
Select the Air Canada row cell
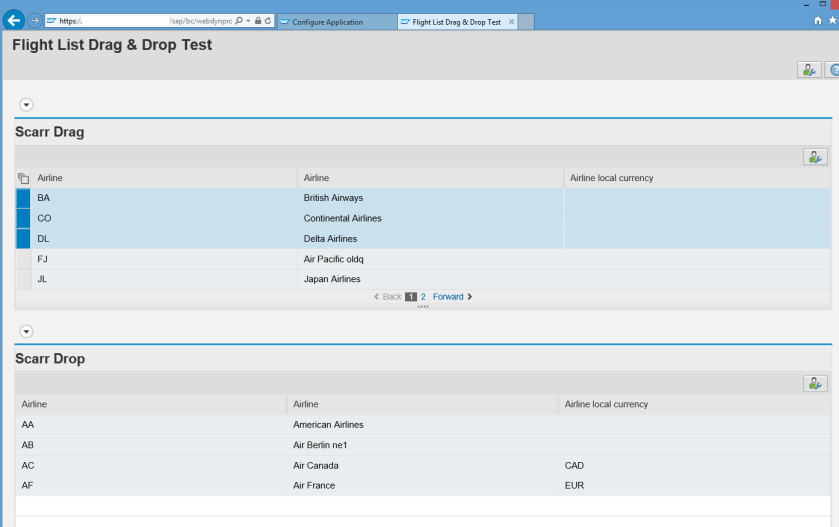(316, 466)
